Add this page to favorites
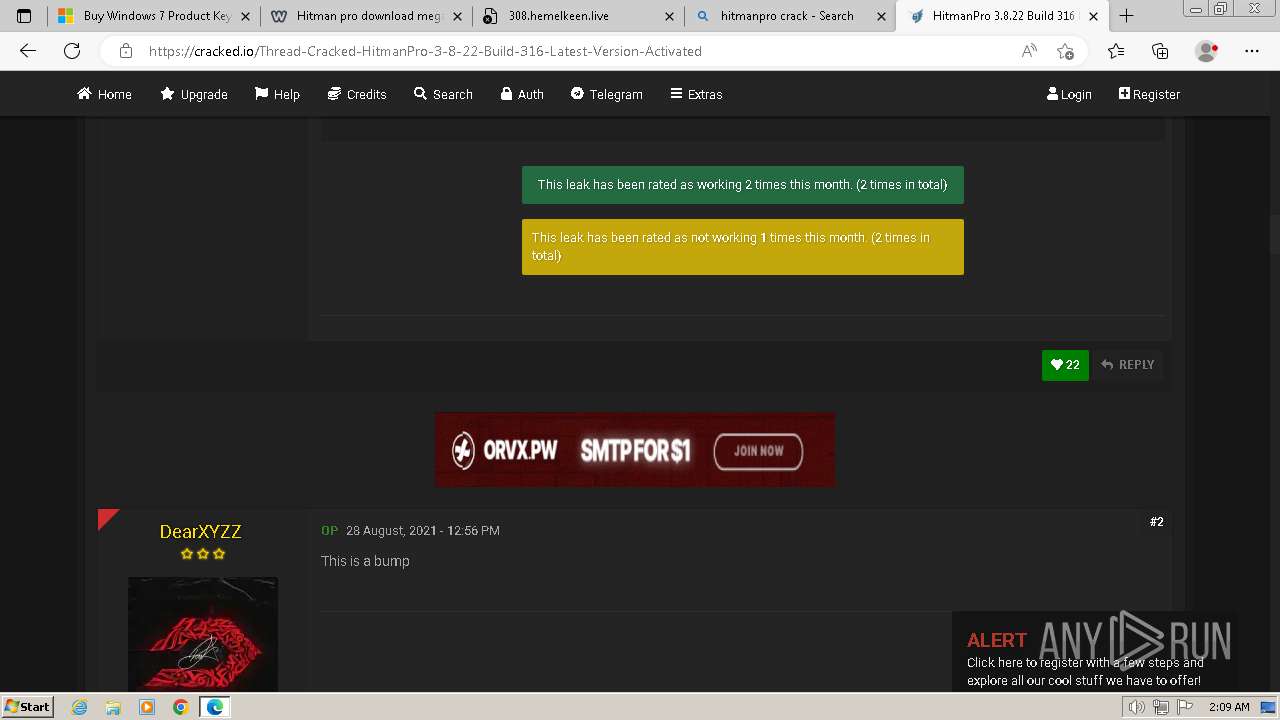The image size is (1280, 720). coord(1065,51)
